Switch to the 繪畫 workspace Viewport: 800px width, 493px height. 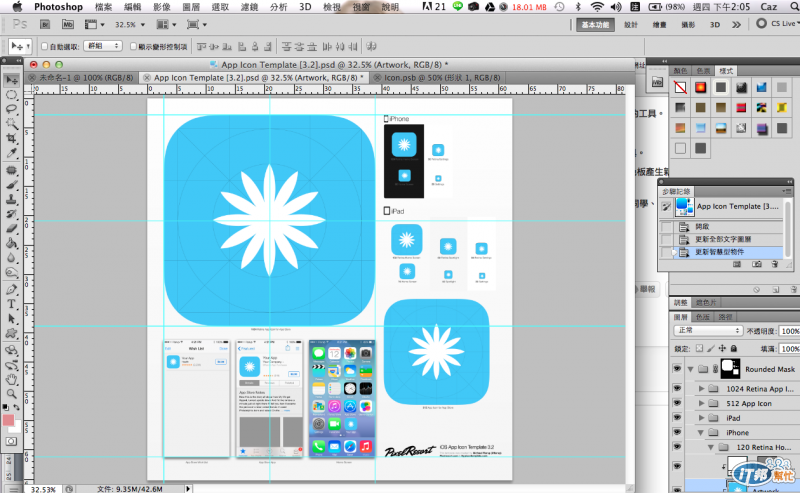[659, 24]
